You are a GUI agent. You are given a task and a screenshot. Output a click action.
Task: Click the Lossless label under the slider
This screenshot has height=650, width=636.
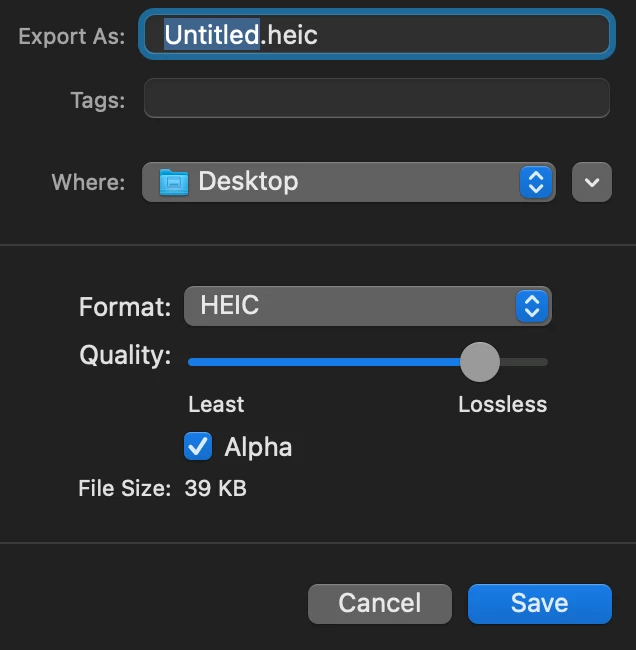tap(502, 404)
